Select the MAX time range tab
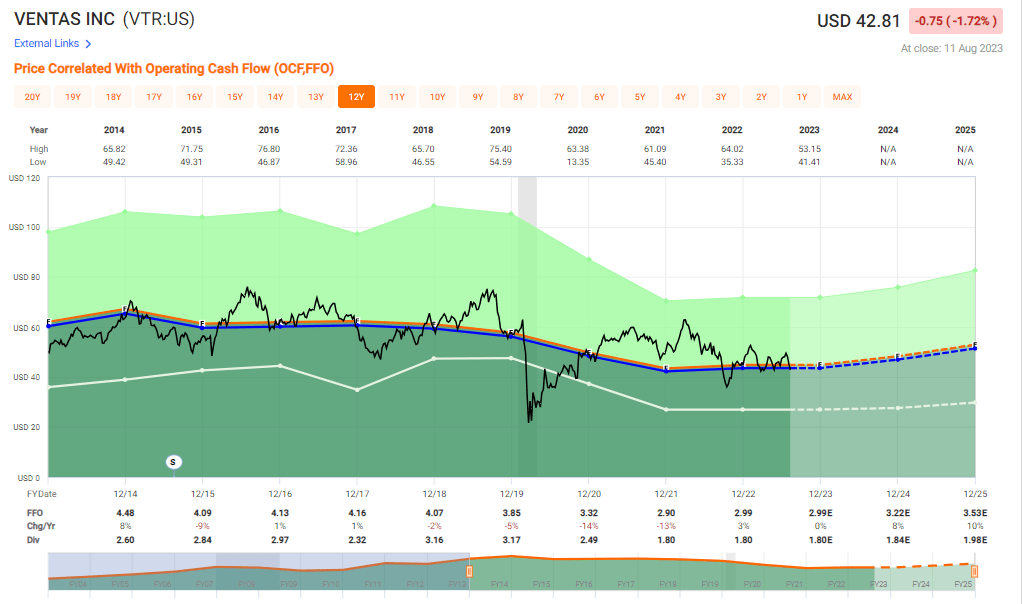Viewport: 1023px width, 604px height. click(842, 97)
